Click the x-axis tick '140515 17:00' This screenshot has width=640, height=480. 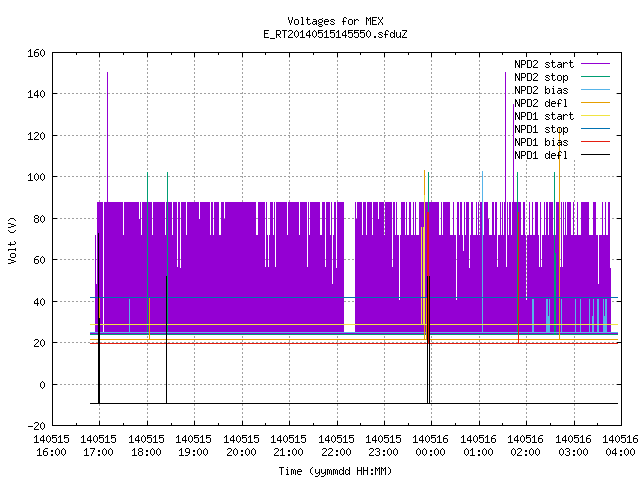pos(98,446)
